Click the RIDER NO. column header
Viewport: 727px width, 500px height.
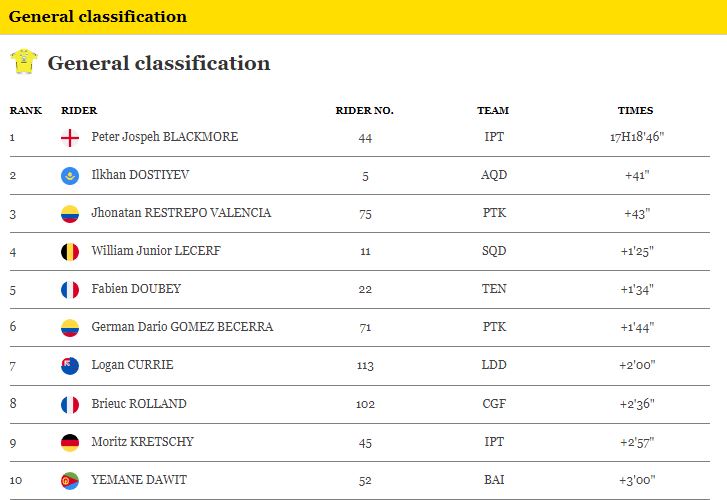[x=364, y=110]
